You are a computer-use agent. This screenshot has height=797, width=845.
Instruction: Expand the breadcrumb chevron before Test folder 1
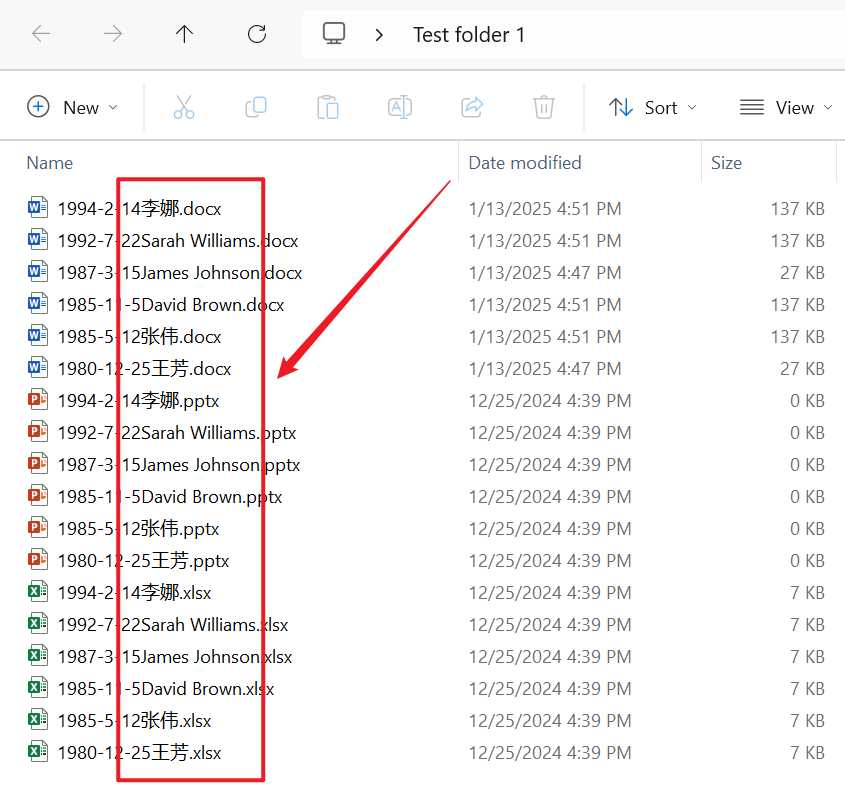(x=379, y=35)
